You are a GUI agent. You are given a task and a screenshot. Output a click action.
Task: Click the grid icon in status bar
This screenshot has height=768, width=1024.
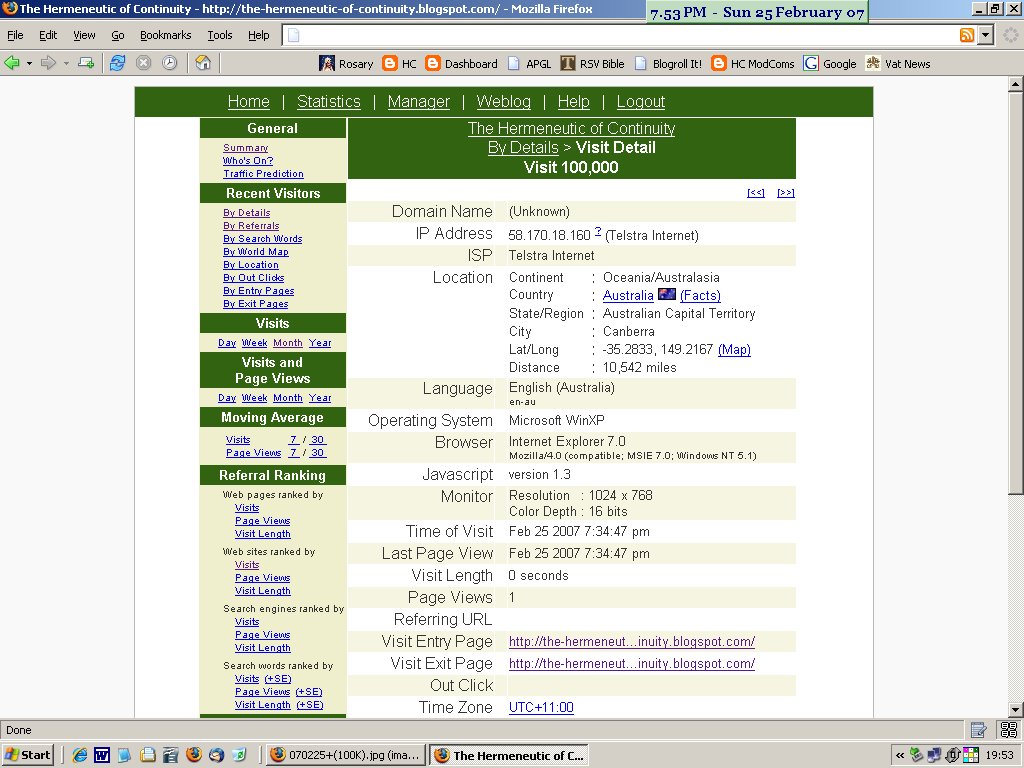pyautogui.click(x=1008, y=730)
